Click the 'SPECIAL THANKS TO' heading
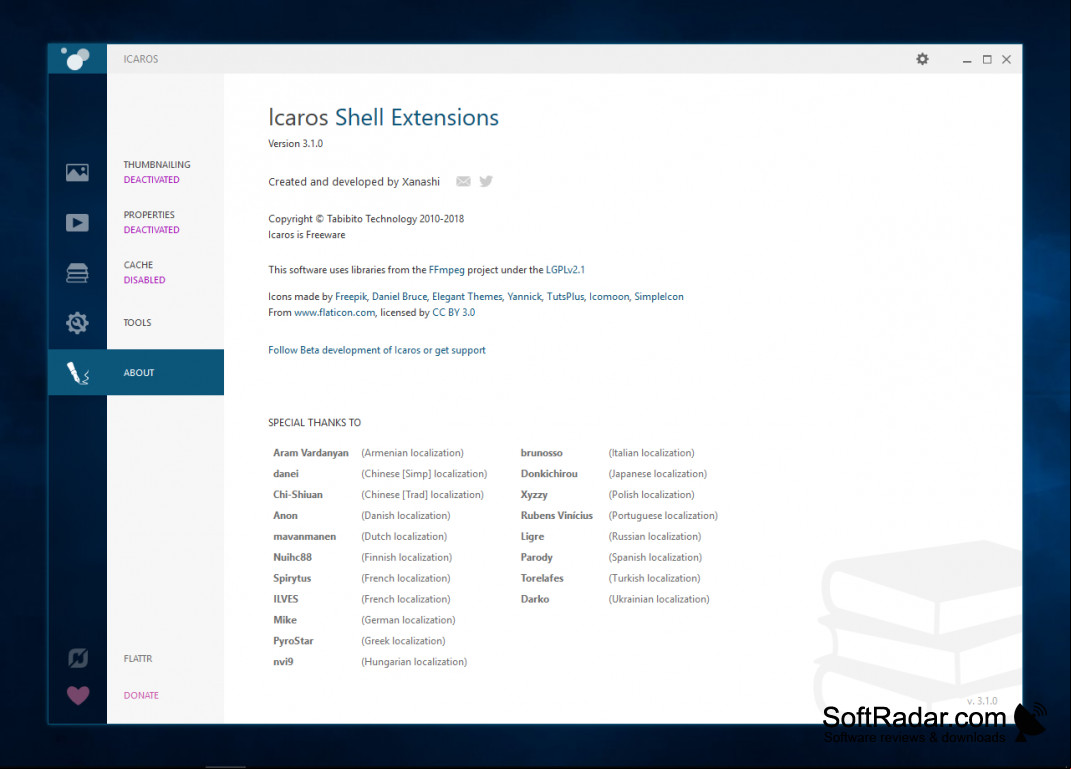Screen dimensions: 1071x769 [314, 423]
